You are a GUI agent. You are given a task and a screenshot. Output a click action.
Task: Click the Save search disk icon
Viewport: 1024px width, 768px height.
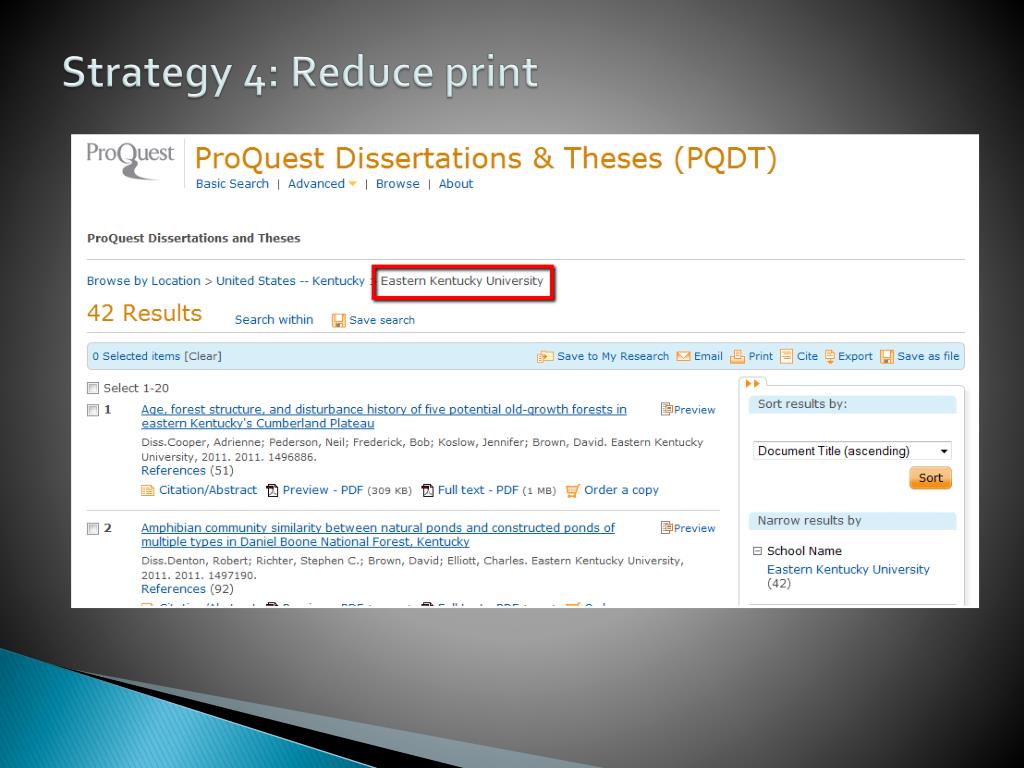tap(338, 321)
